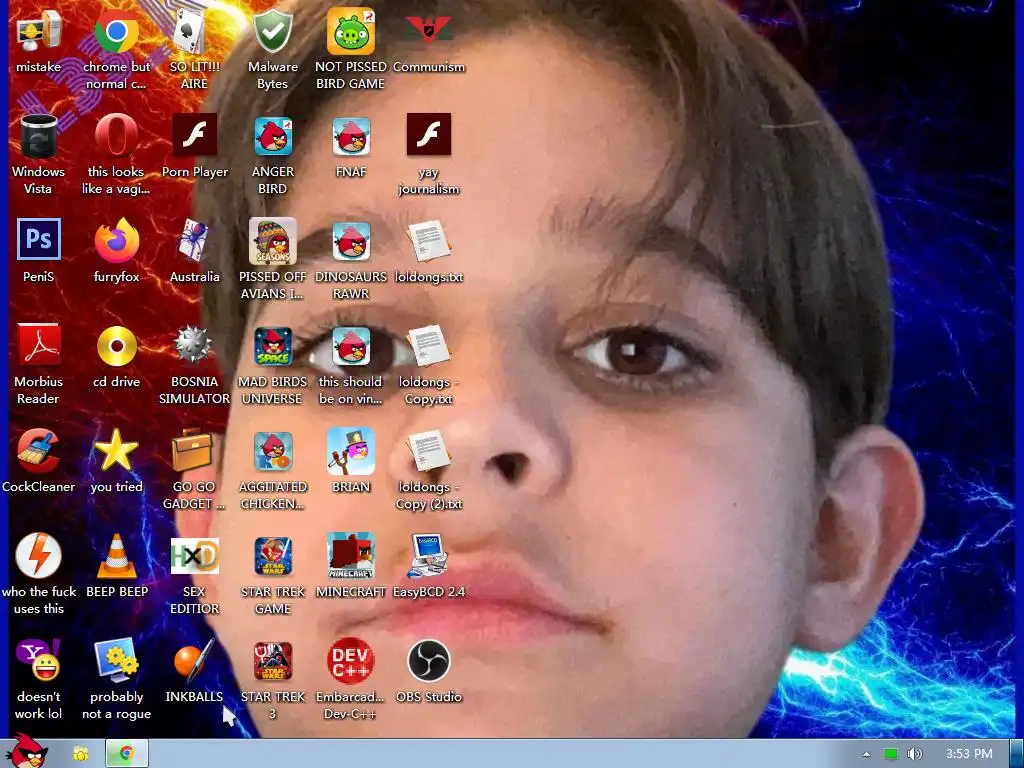Open the recycle bin labeled Windows Vista
The height and width of the screenshot is (768, 1024).
coord(39,136)
